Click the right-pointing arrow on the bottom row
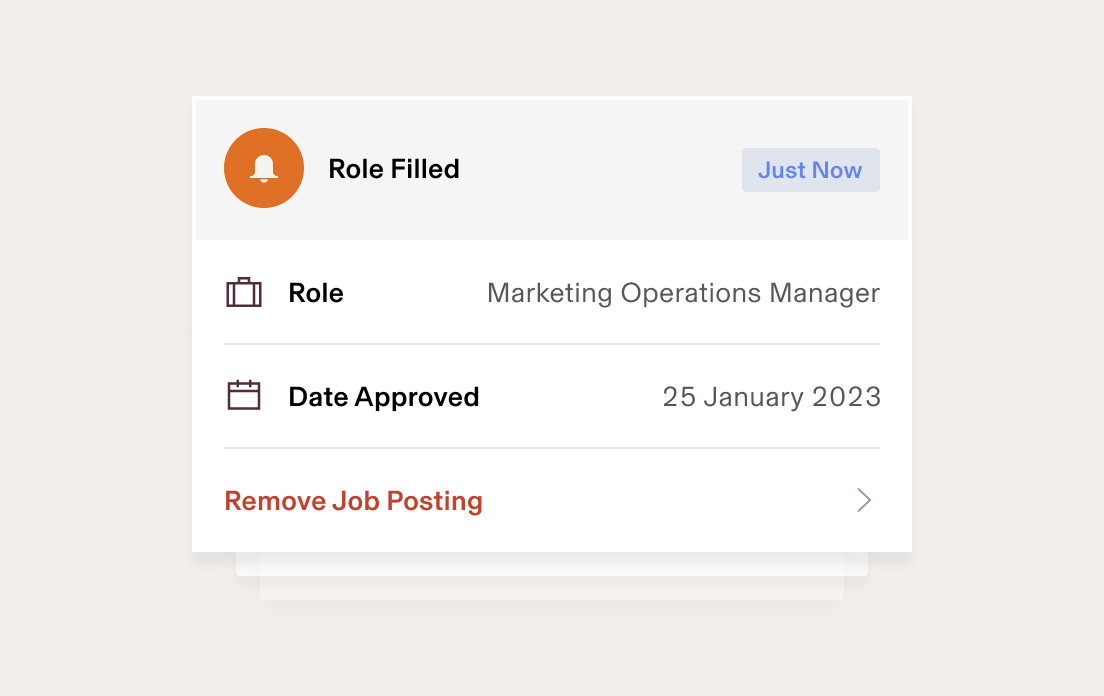 [863, 500]
